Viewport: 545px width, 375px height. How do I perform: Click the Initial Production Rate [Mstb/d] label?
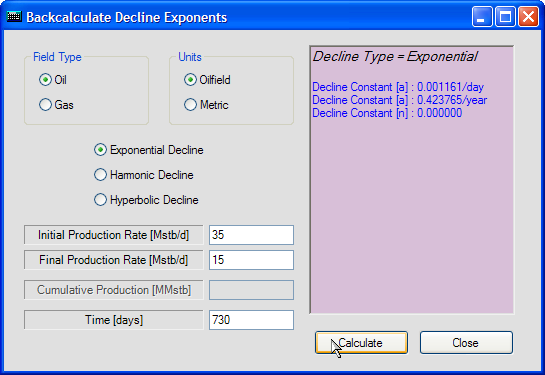(114, 235)
